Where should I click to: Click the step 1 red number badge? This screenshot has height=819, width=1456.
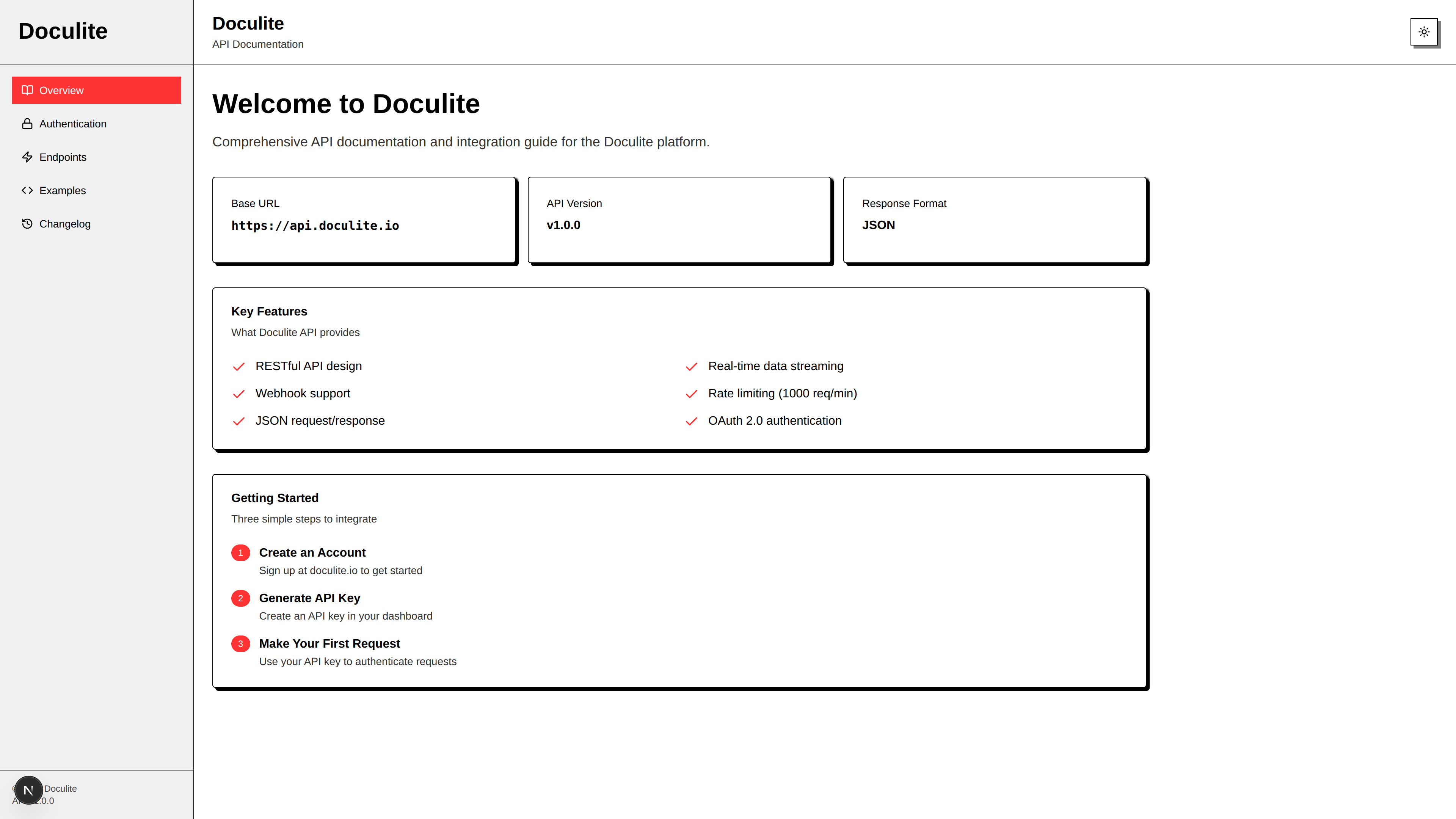[x=240, y=553]
